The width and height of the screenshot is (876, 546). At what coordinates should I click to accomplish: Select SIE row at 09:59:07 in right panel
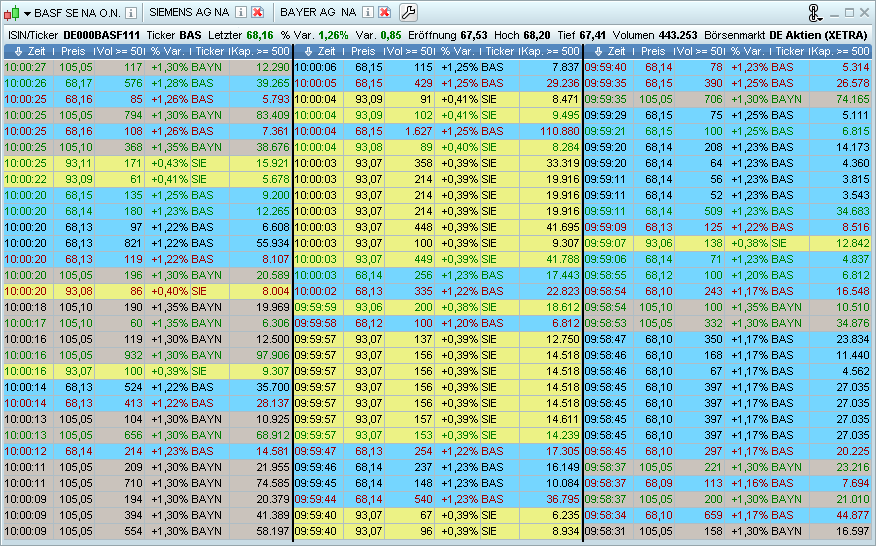[727, 243]
